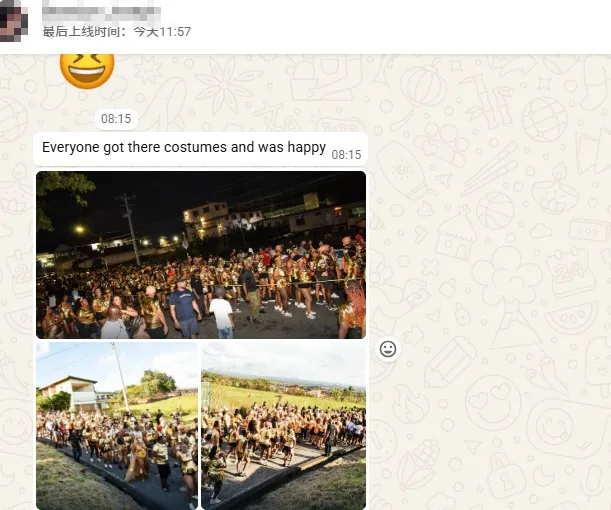This screenshot has height=510, width=611.
Task: Click the word 'happy' in the message
Action: [307, 148]
